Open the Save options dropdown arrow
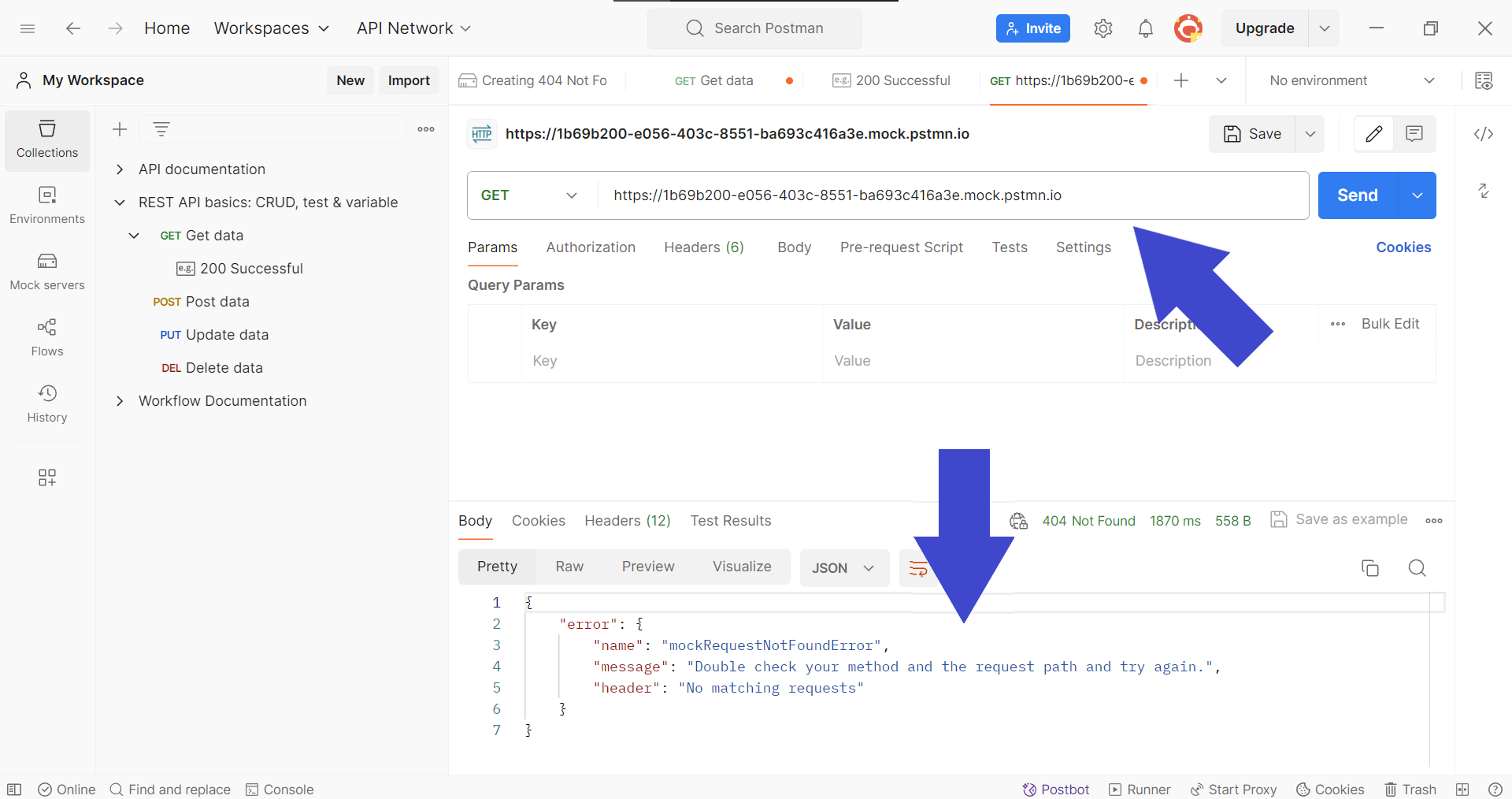Viewport: 1512px width, 799px height. (1310, 134)
